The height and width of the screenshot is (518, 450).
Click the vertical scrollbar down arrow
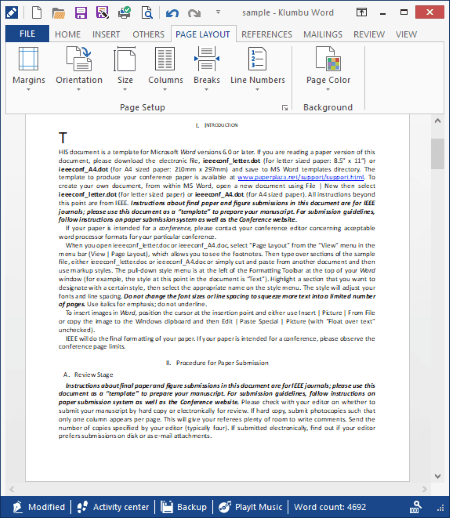pyautogui.click(x=438, y=476)
